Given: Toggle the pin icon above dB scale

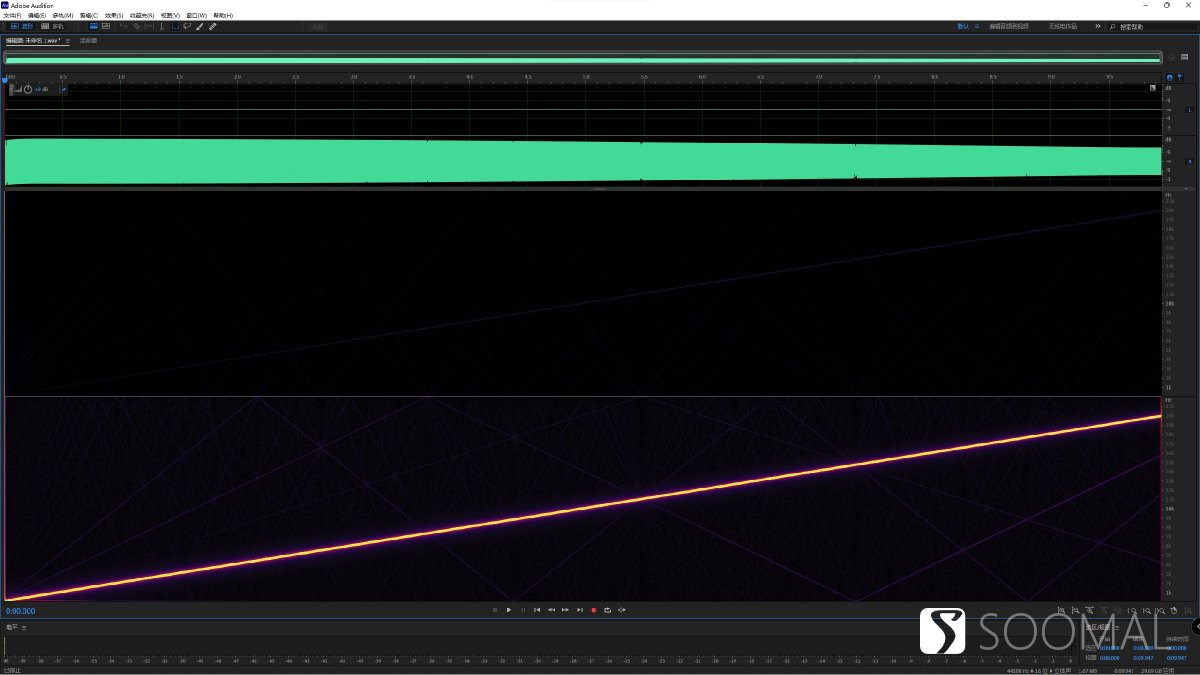Looking at the screenshot, I should [1180, 77].
